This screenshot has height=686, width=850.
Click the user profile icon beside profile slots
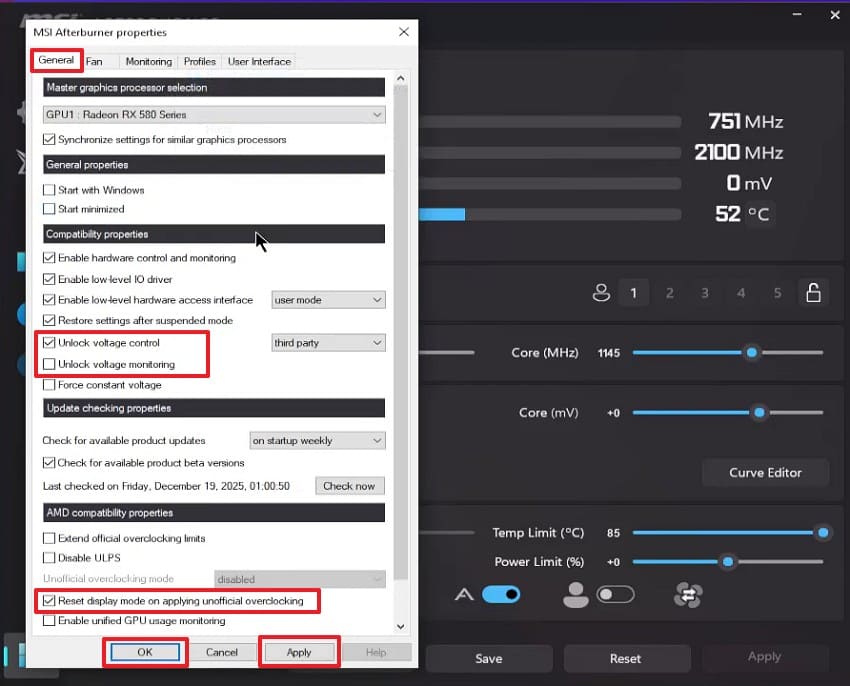point(601,293)
